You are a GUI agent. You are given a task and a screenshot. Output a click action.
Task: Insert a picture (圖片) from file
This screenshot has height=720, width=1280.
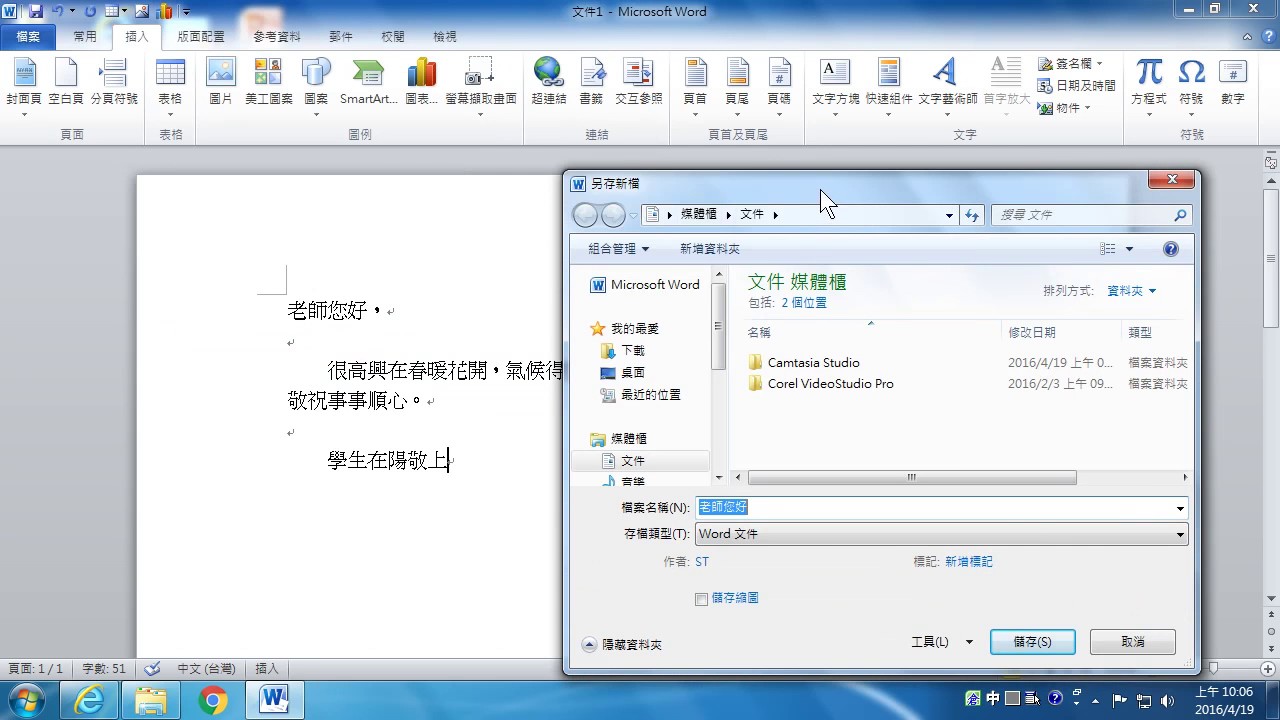tap(220, 86)
